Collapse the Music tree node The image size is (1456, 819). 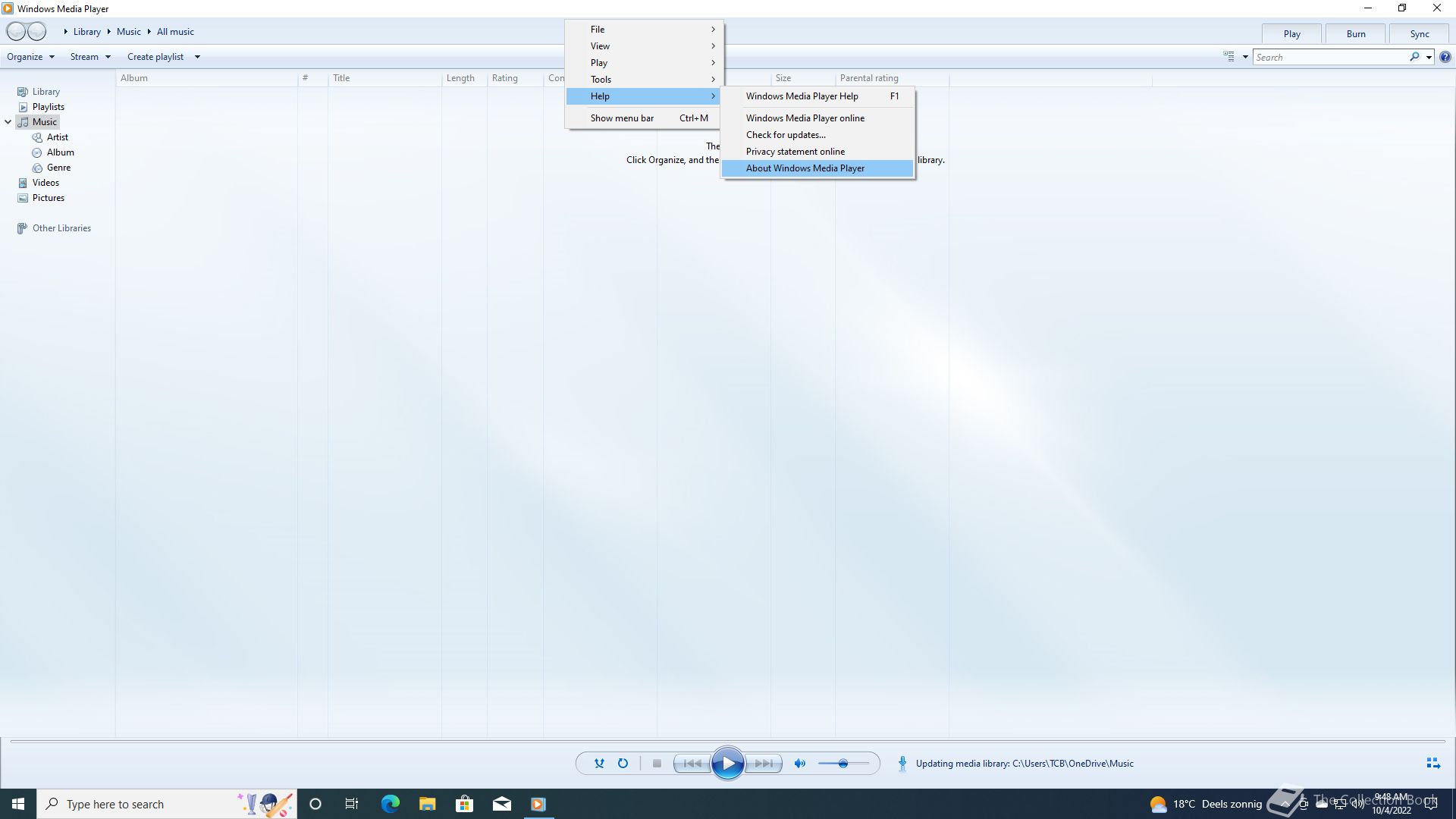coord(8,122)
